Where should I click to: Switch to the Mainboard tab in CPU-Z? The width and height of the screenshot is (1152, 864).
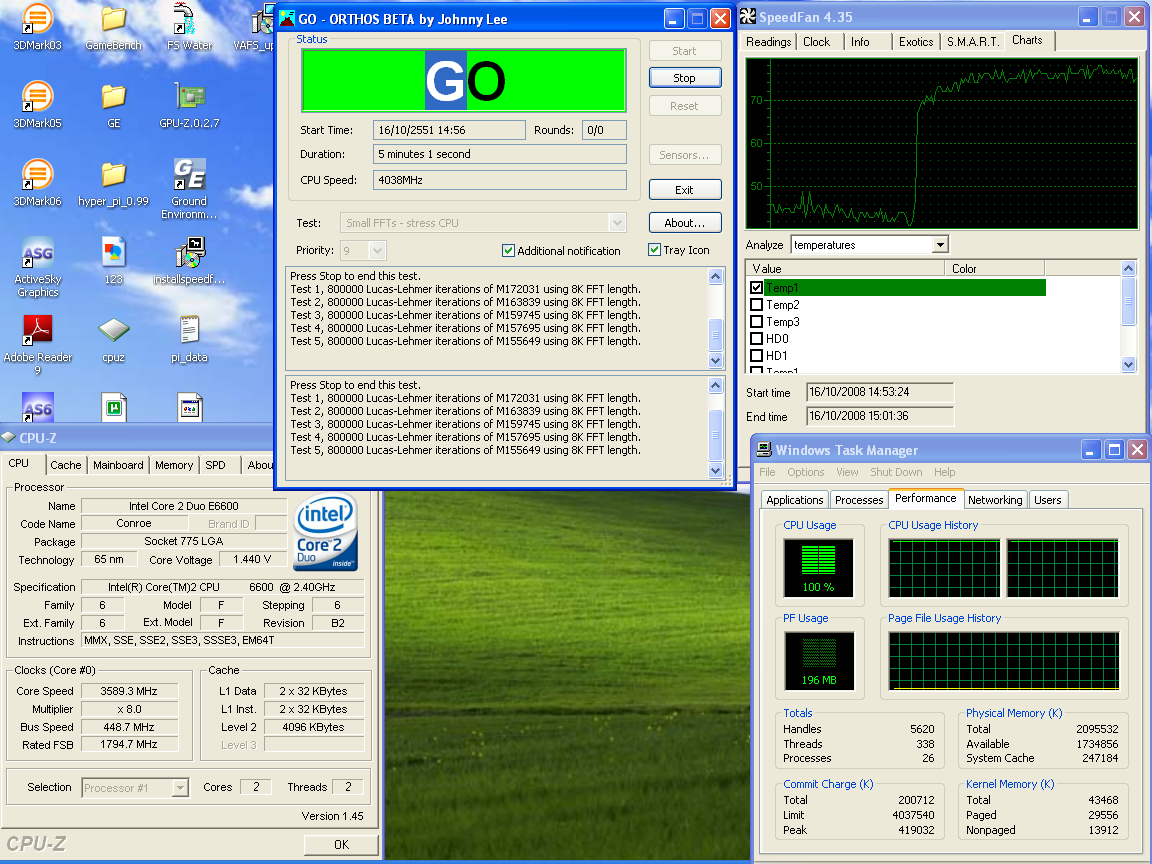point(118,465)
